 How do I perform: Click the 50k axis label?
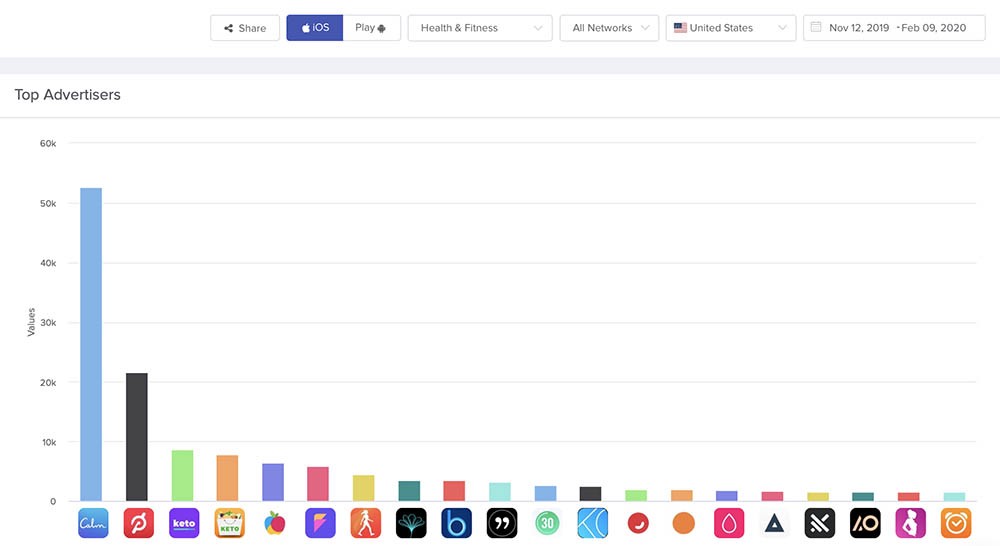48,203
